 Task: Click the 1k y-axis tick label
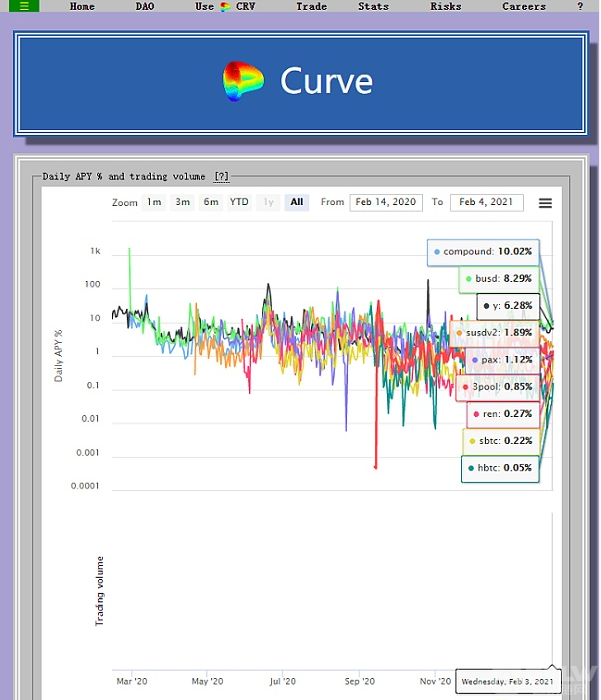pyautogui.click(x=96, y=251)
